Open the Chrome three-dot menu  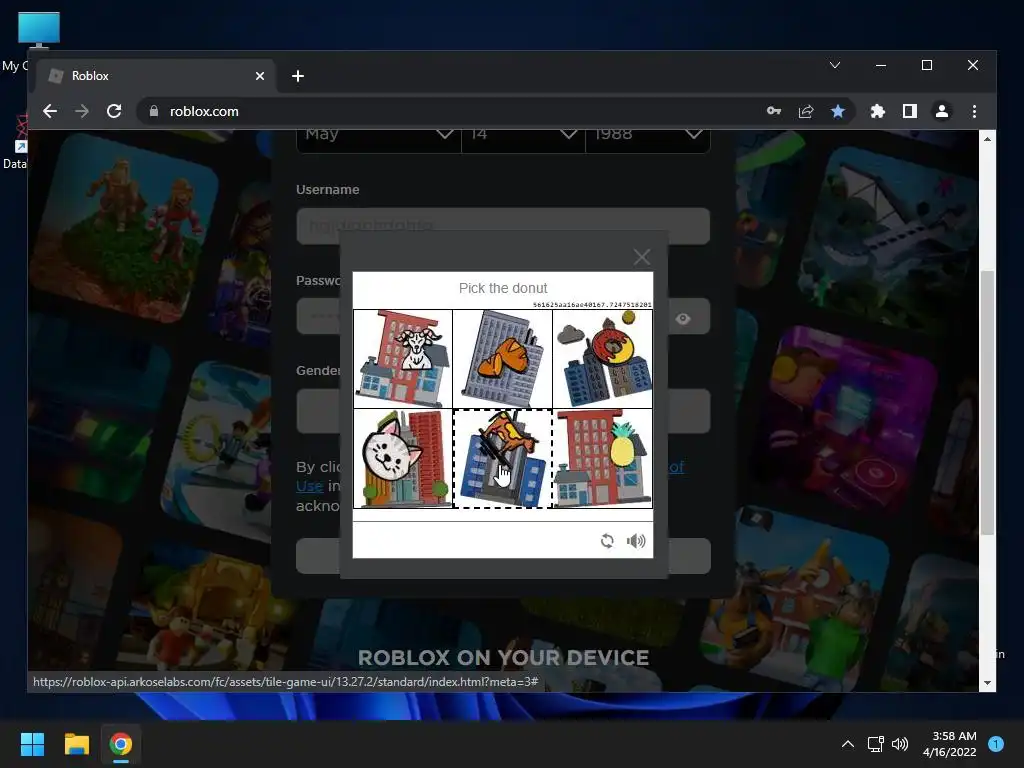tap(974, 111)
